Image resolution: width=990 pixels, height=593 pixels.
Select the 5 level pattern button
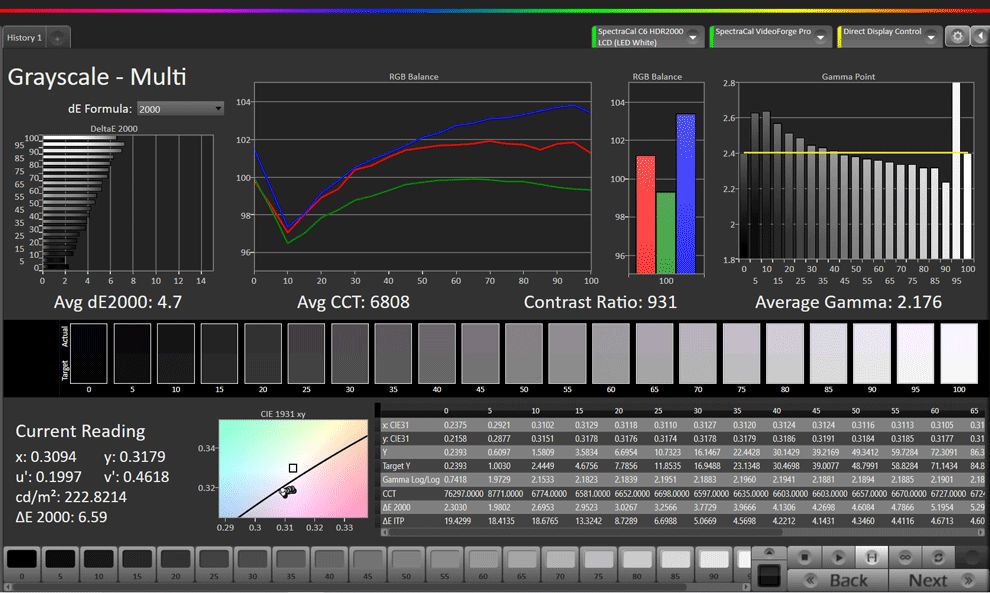[x=60, y=564]
